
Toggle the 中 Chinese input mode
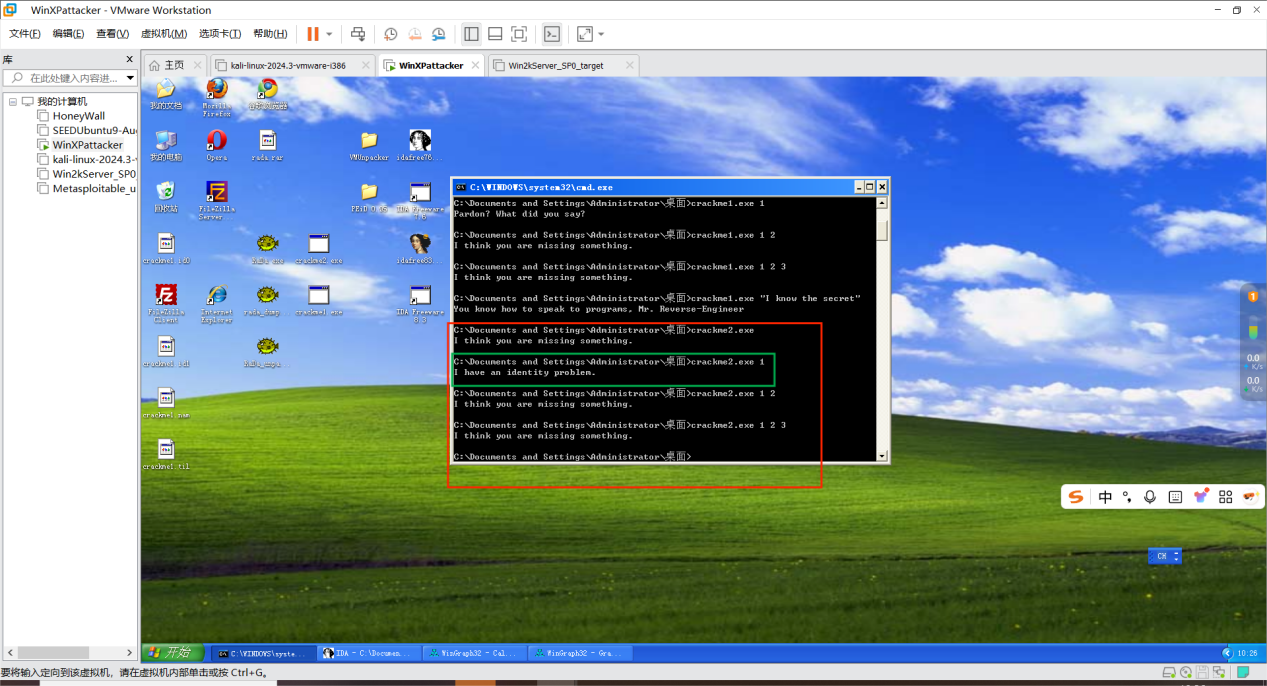point(1105,497)
